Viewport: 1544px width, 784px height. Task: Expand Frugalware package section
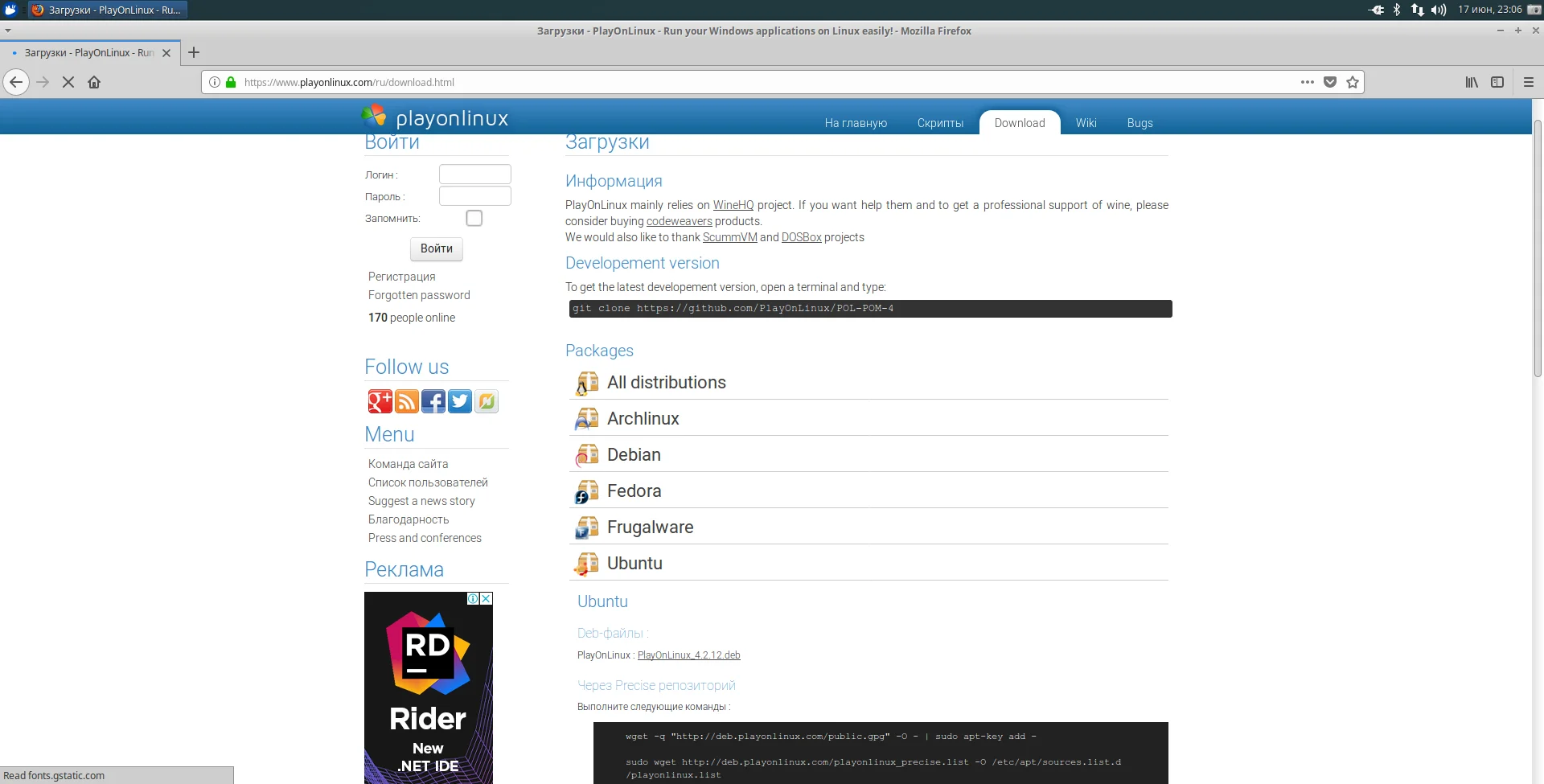[x=868, y=527]
